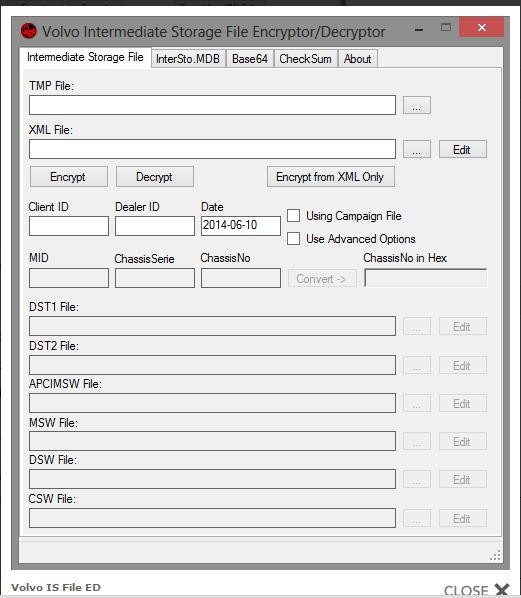Screen dimensions: 521x598
Task: Click Edit beside the MSW File field
Action: [463, 441]
